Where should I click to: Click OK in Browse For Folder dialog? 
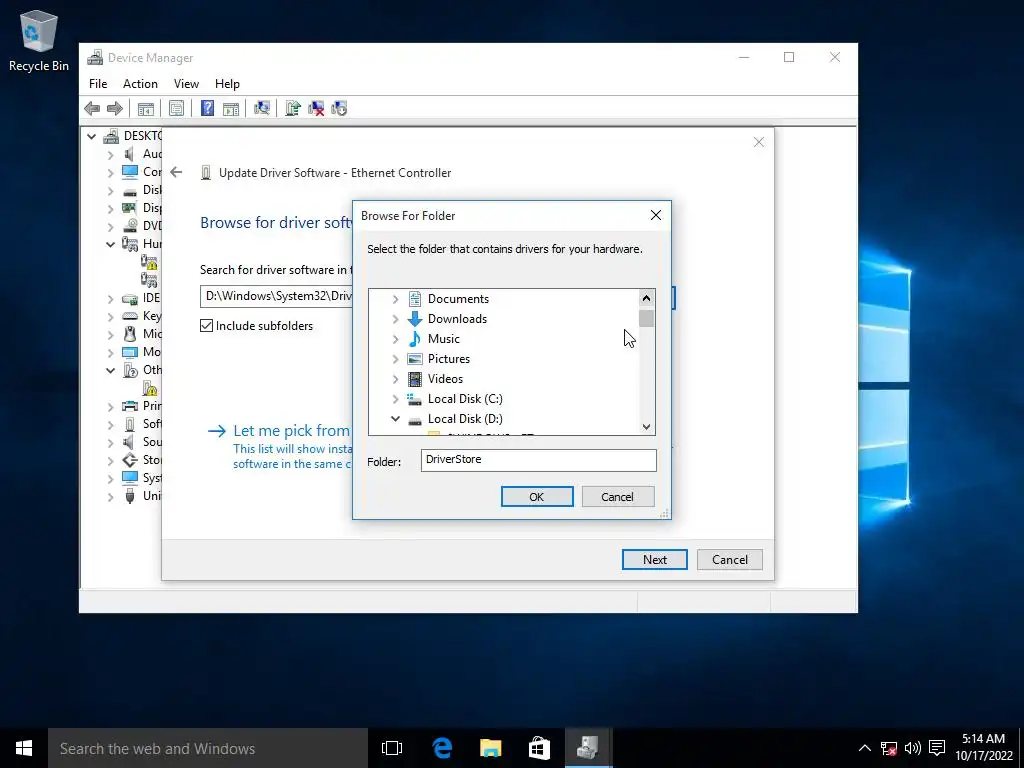[537, 496]
